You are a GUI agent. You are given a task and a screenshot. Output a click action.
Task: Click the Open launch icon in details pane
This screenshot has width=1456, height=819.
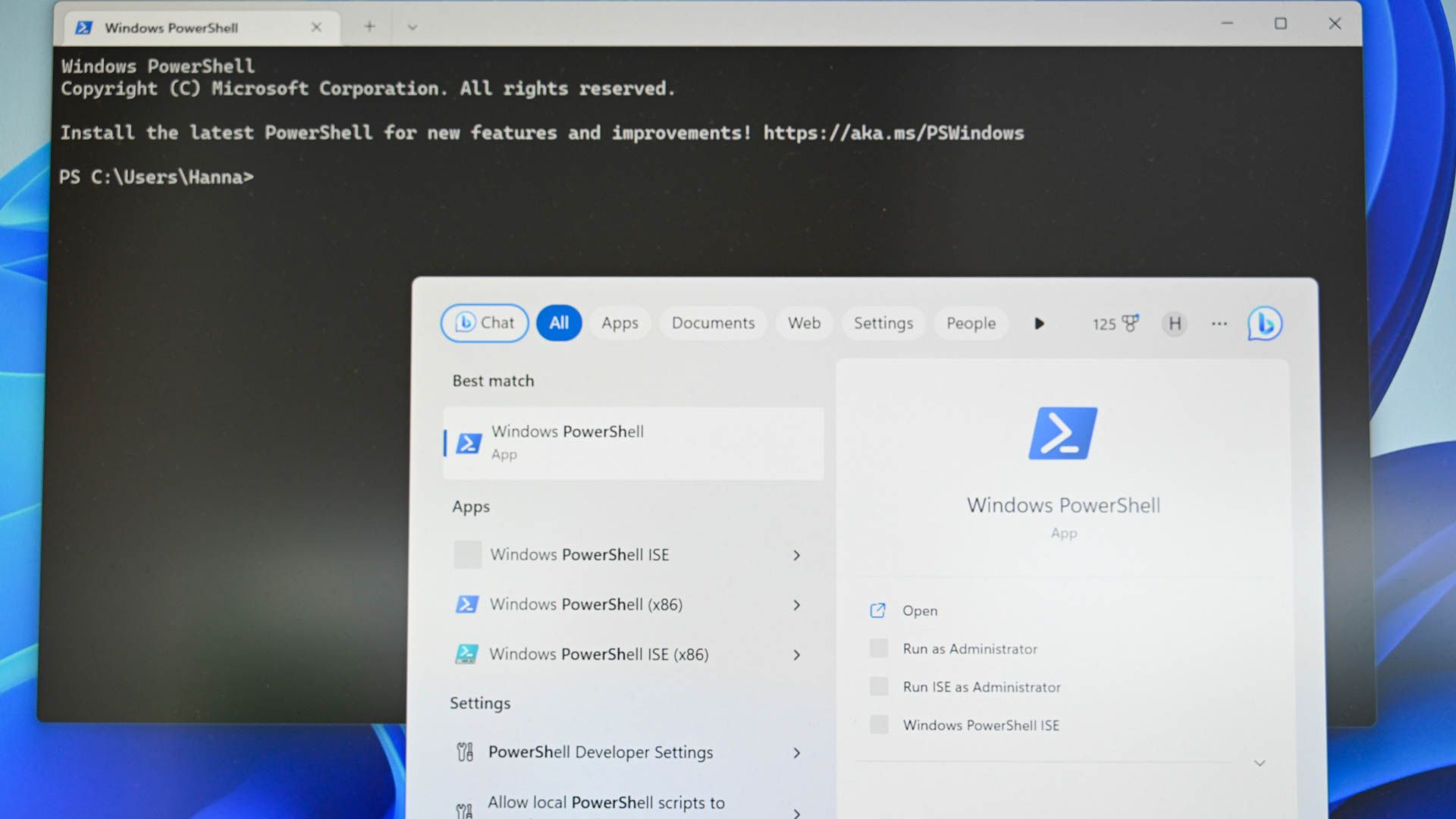click(x=877, y=610)
